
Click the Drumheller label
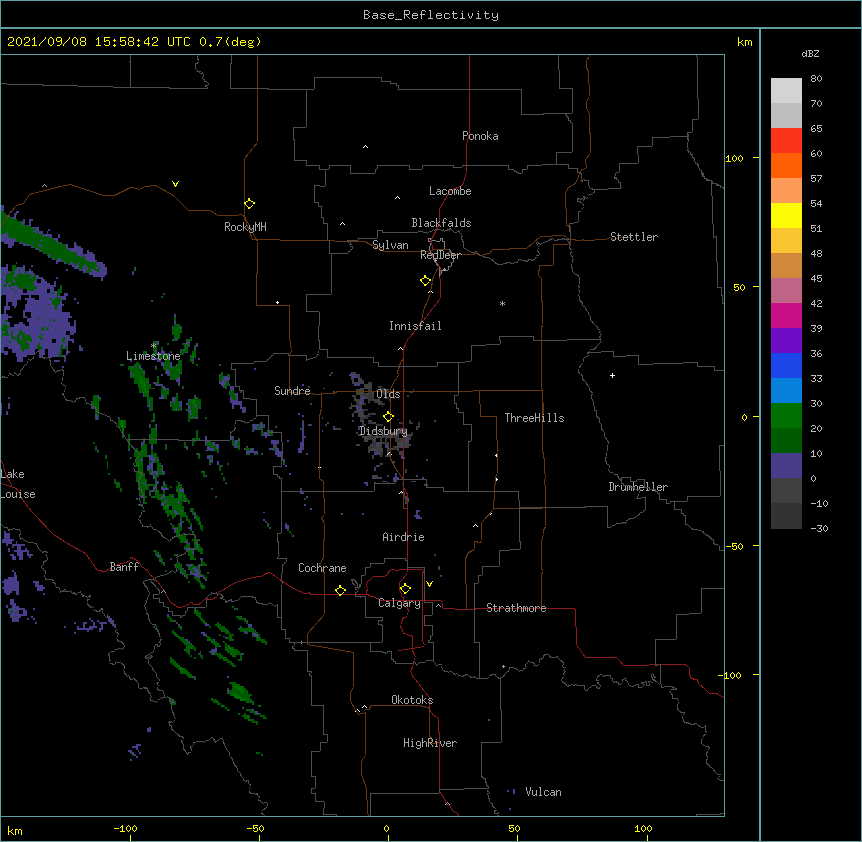tap(638, 487)
